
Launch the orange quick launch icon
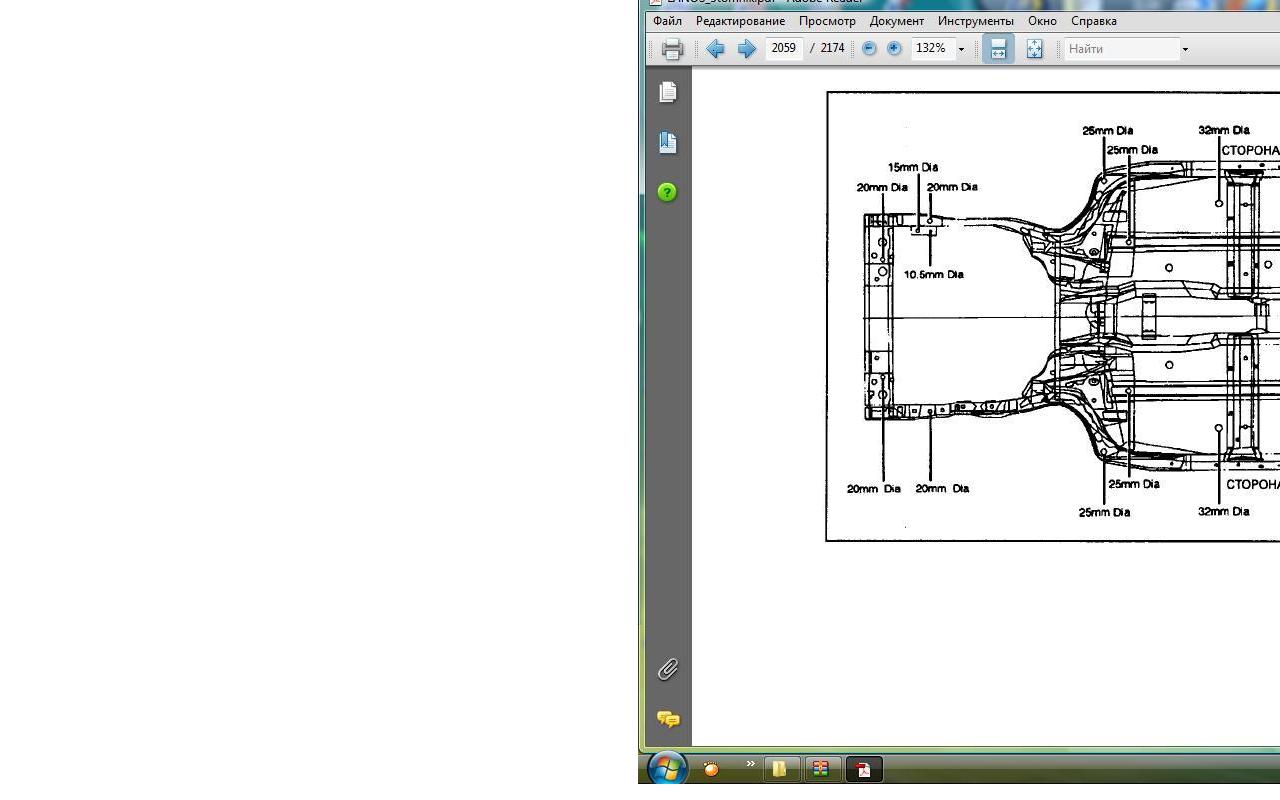tap(711, 769)
